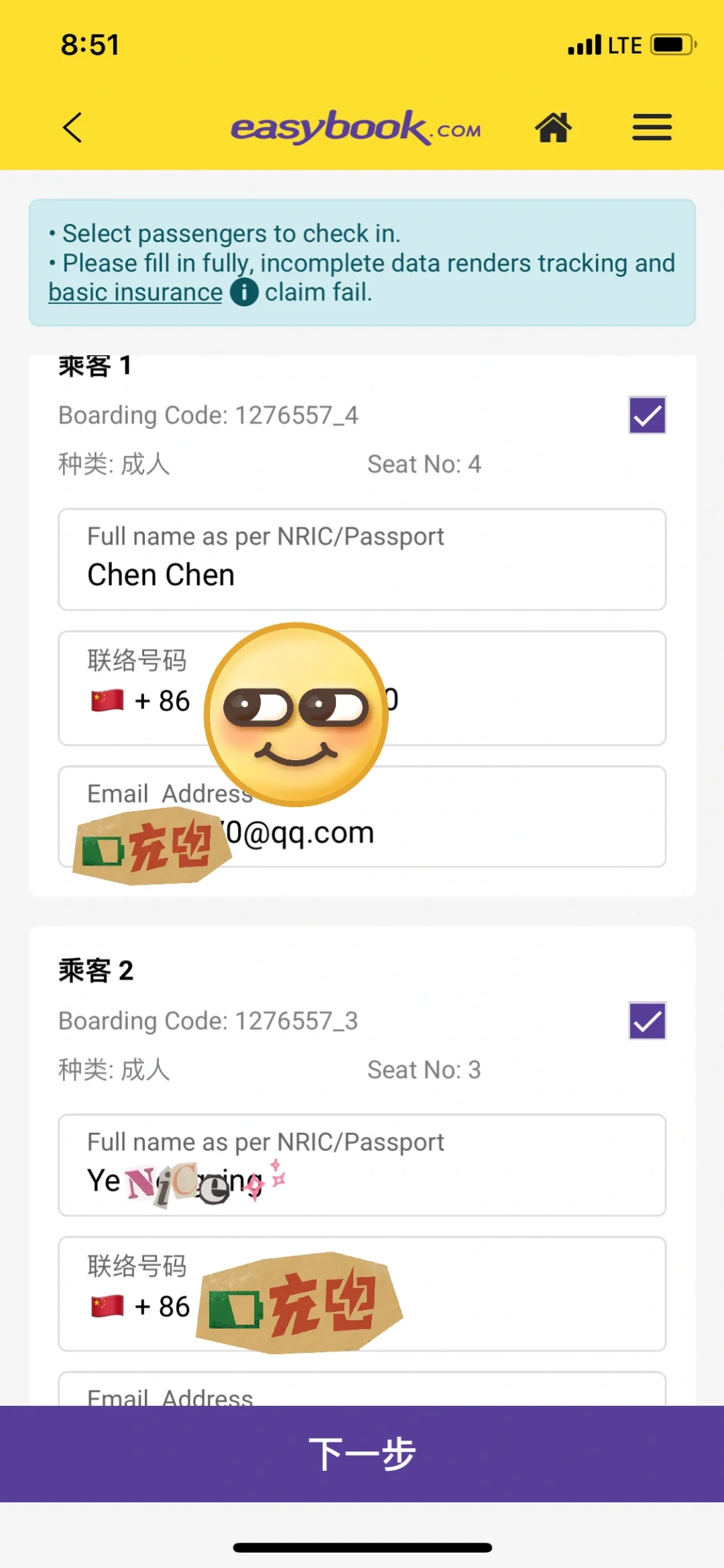Tap the smiley emoji sticker

pos(296,714)
